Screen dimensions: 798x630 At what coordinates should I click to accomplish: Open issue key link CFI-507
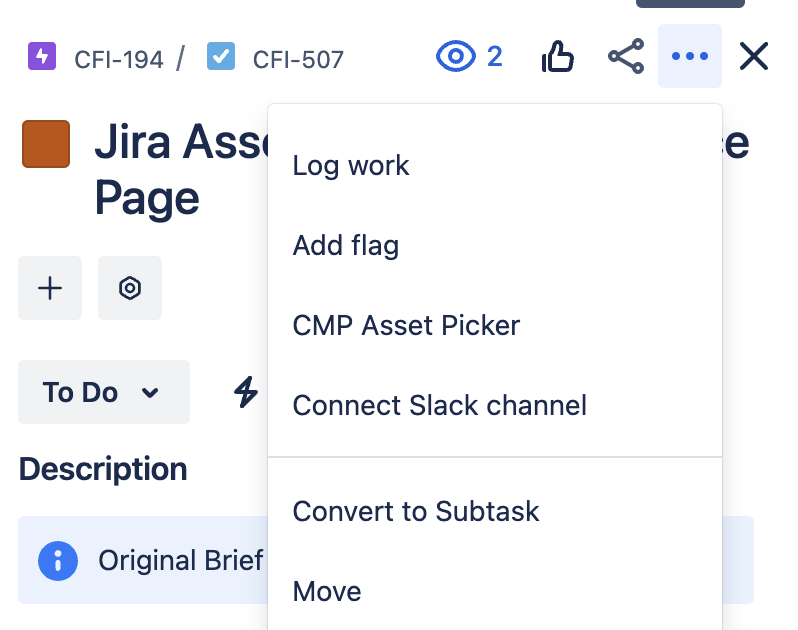pyautogui.click(x=298, y=60)
